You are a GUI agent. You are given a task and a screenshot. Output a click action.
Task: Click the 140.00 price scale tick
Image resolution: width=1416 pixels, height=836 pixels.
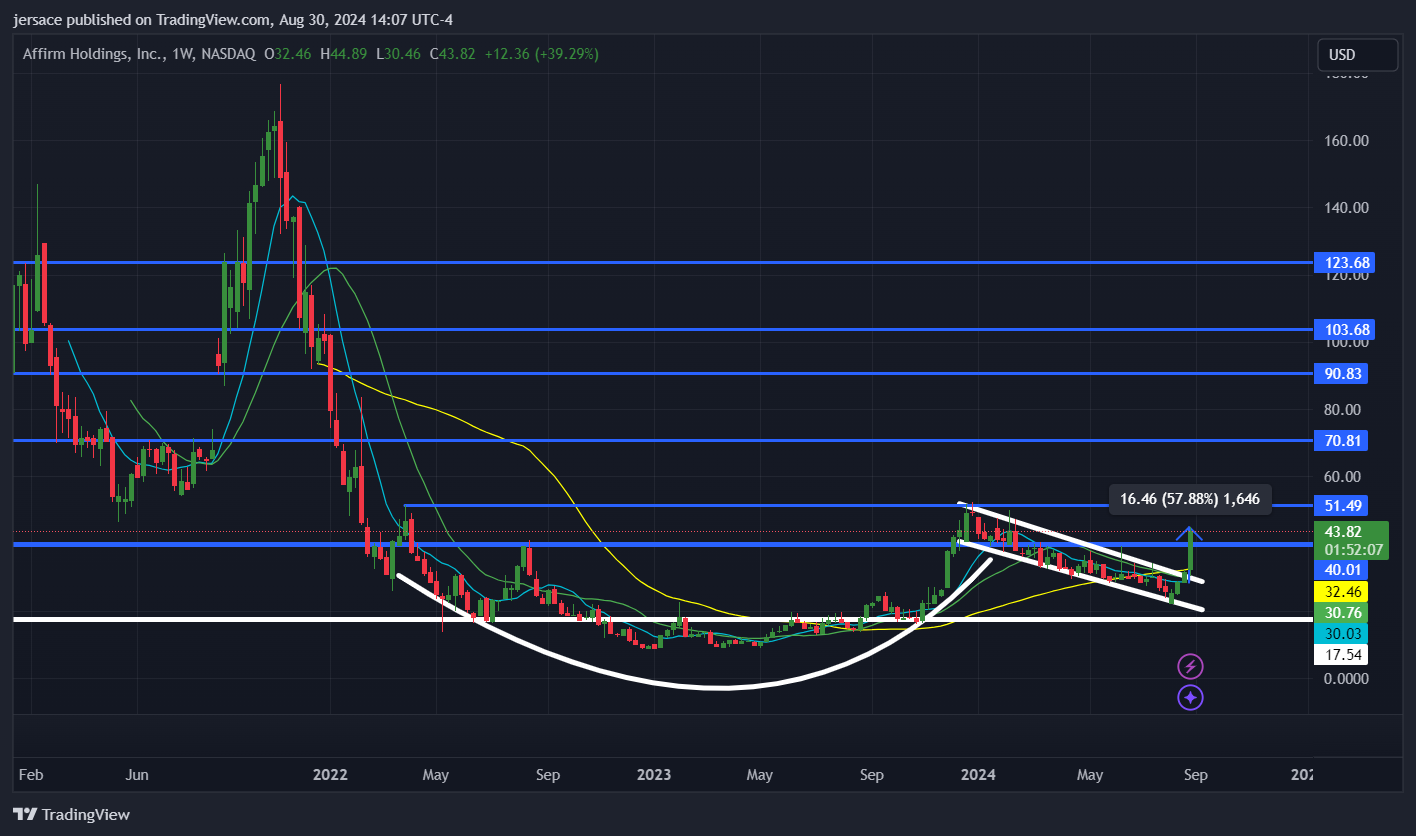pyautogui.click(x=1345, y=208)
